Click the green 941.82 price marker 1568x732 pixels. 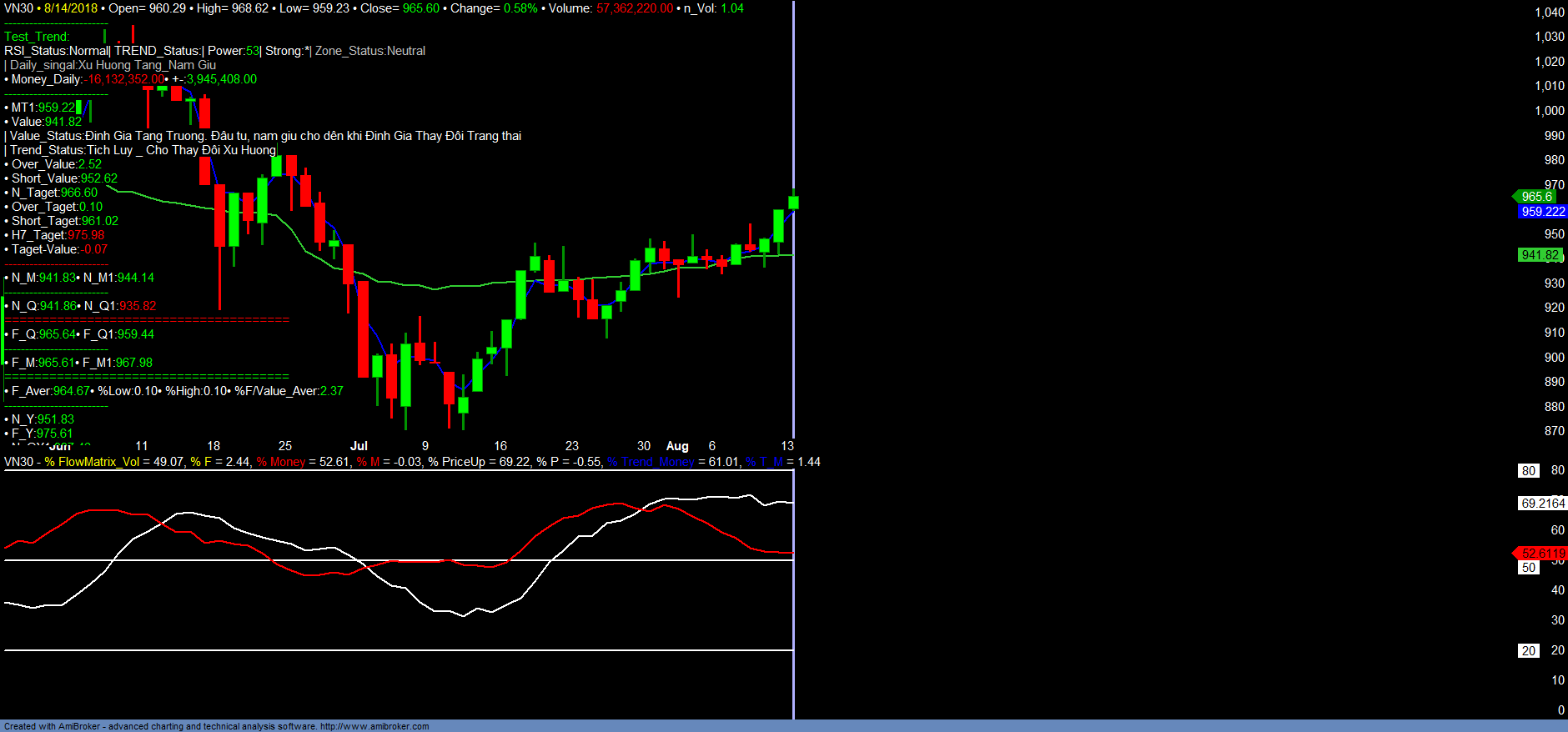click(x=1539, y=255)
